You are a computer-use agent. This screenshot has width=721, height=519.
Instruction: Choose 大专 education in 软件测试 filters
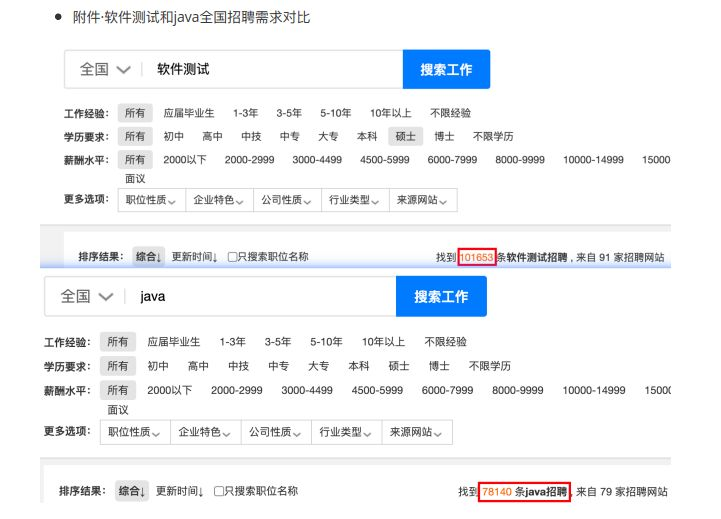[x=328, y=137]
